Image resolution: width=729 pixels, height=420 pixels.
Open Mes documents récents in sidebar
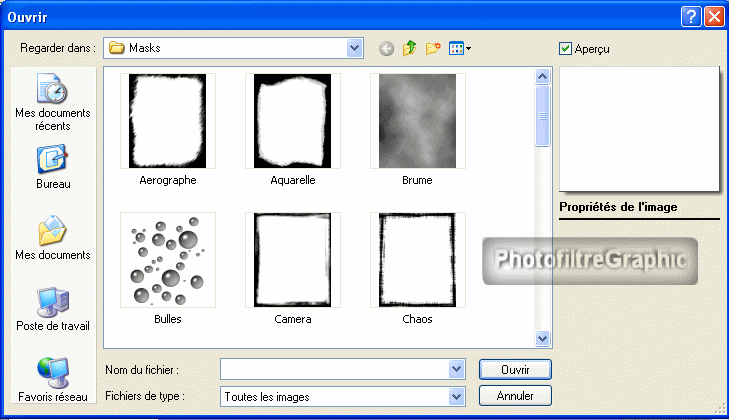[x=51, y=103]
